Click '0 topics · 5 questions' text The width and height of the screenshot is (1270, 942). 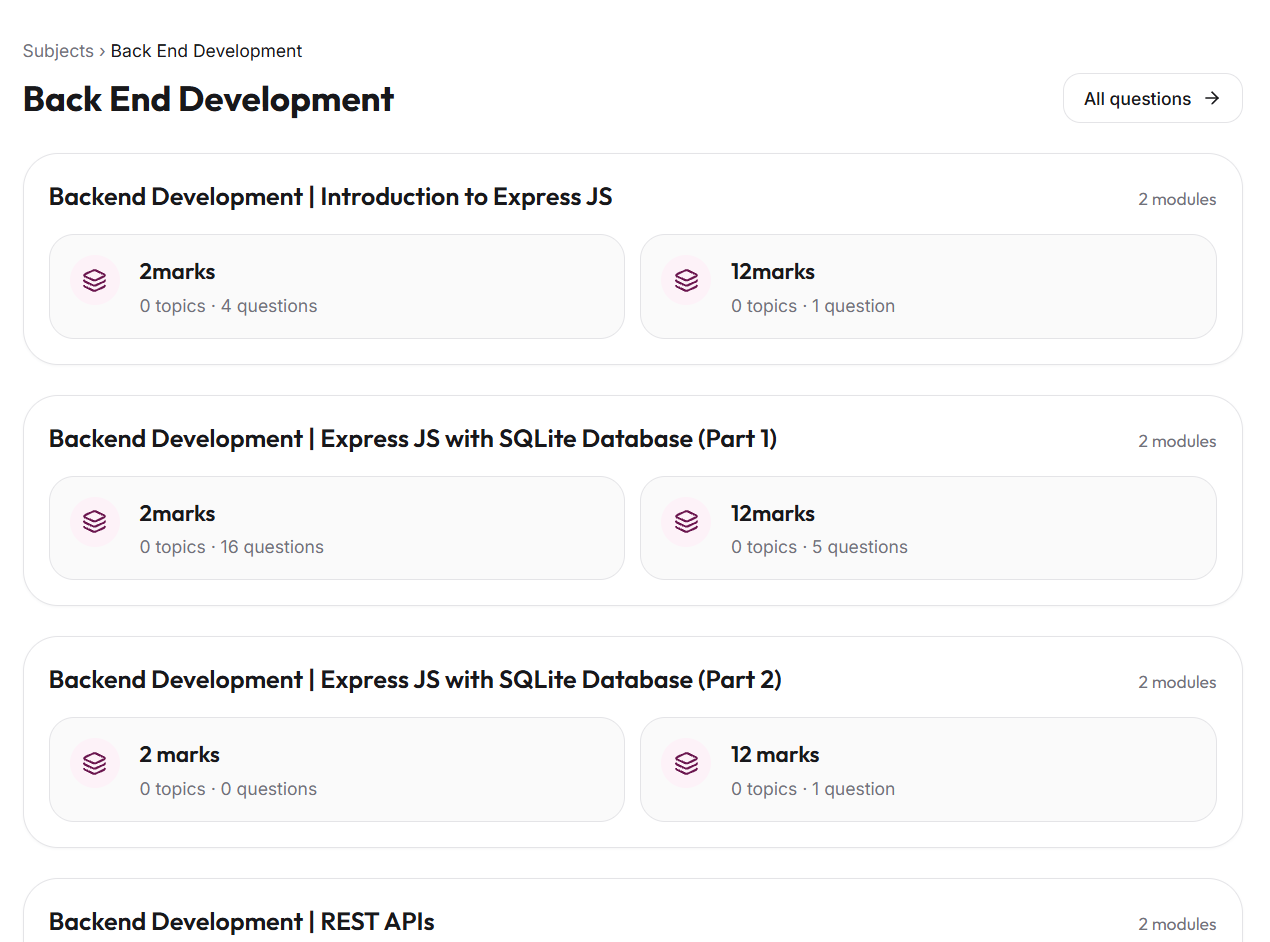coord(819,547)
